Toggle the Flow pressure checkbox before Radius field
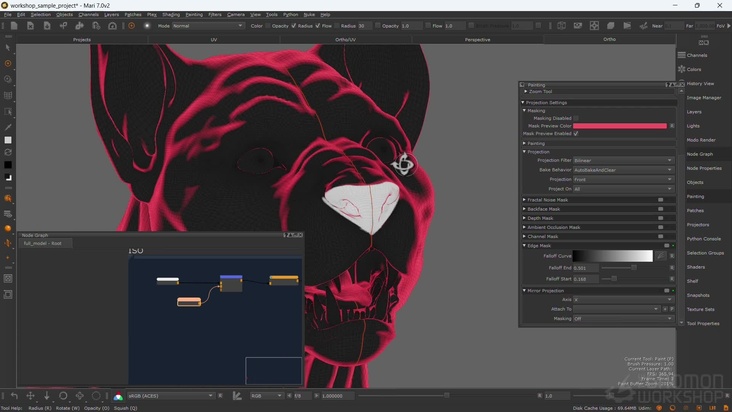The image size is (732, 412). (x=337, y=26)
